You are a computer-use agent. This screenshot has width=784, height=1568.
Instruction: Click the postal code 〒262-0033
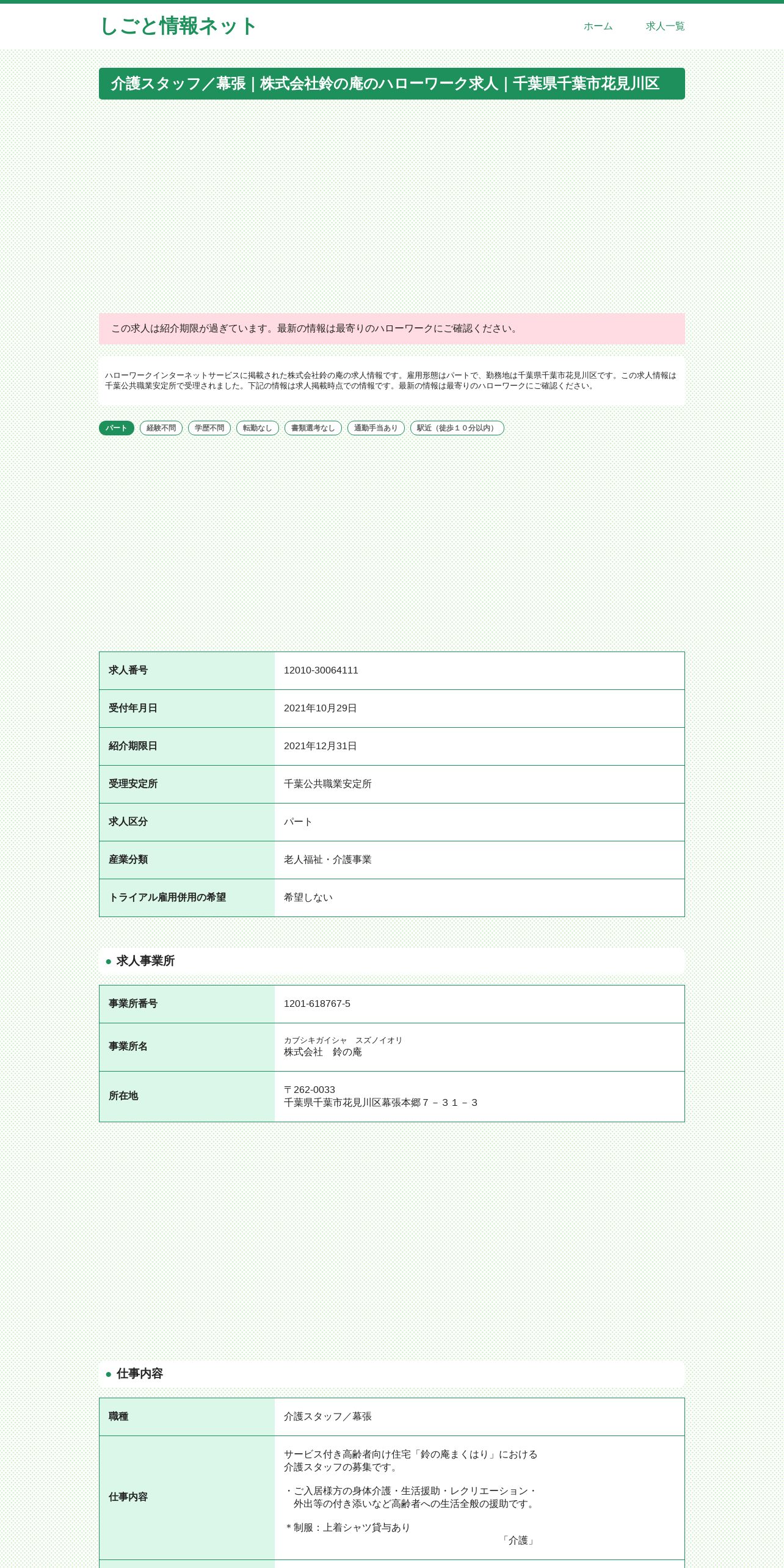point(310,1090)
